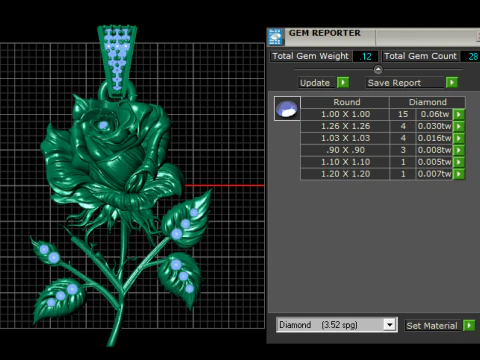Screen dimensions: 480x360
Task: Click the Gem Reporter panel icon
Action: tap(275, 37)
